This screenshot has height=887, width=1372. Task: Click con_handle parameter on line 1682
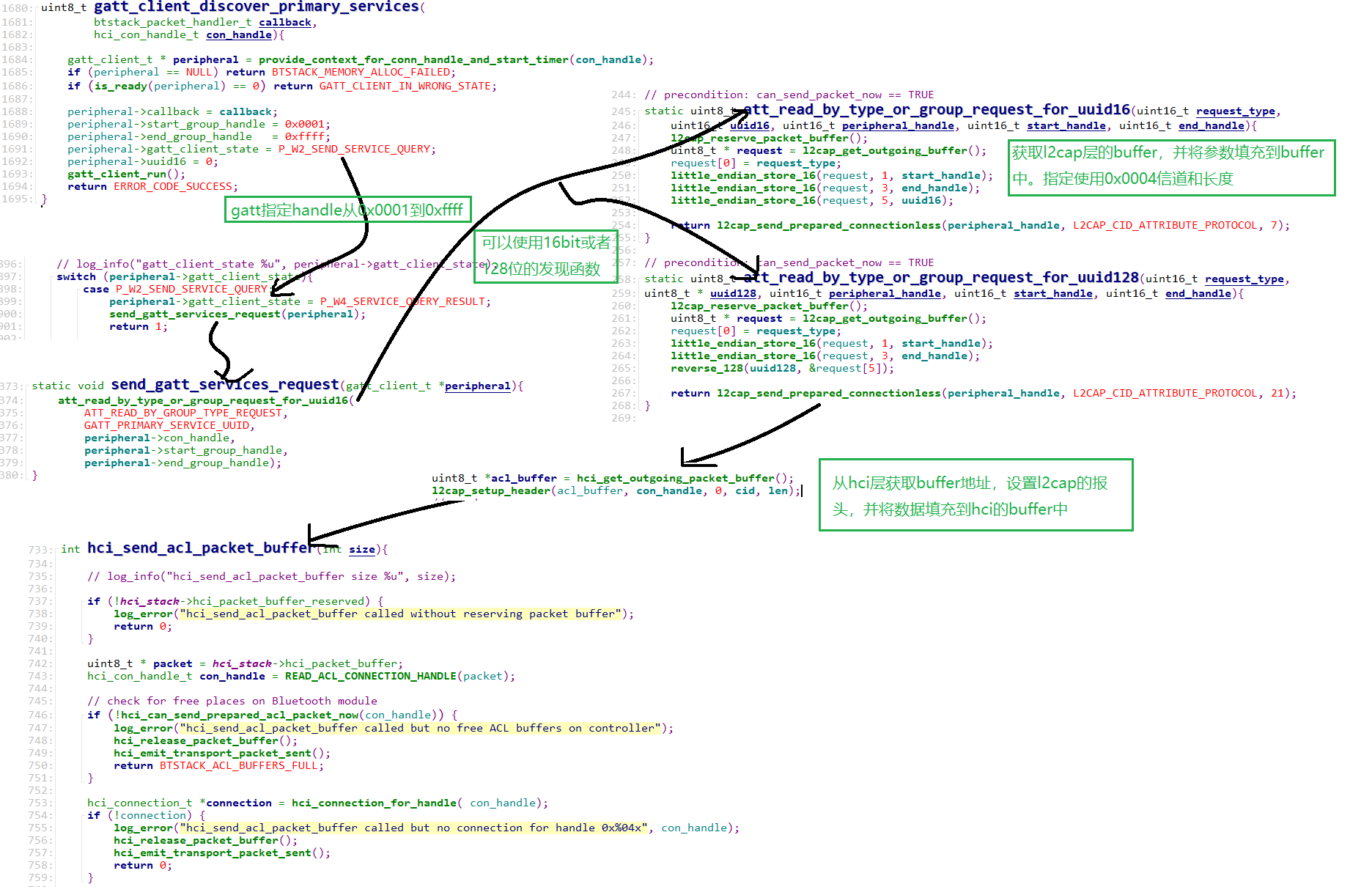pos(239,35)
